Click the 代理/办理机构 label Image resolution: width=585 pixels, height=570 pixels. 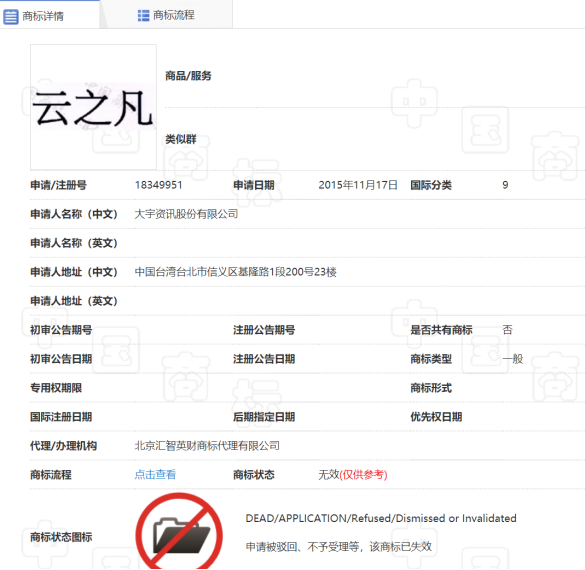click(63, 446)
